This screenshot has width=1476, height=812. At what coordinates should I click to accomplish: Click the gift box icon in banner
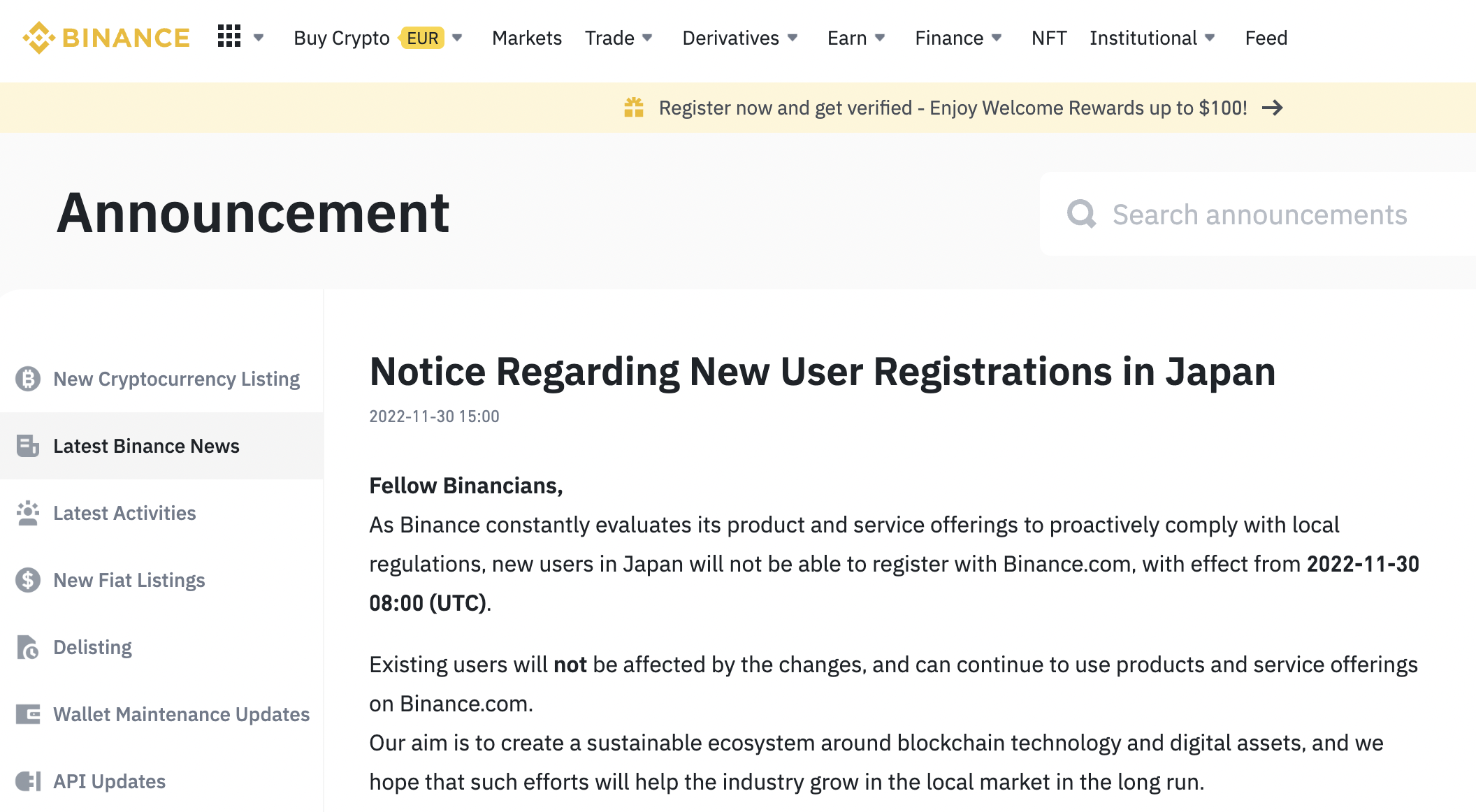pos(634,108)
